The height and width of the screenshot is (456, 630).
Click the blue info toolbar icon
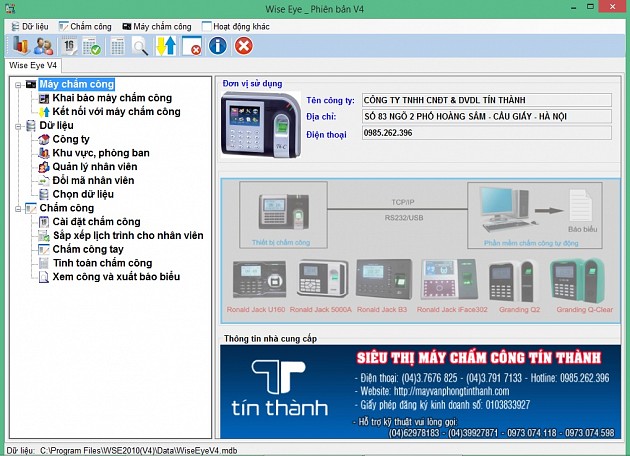[218, 45]
